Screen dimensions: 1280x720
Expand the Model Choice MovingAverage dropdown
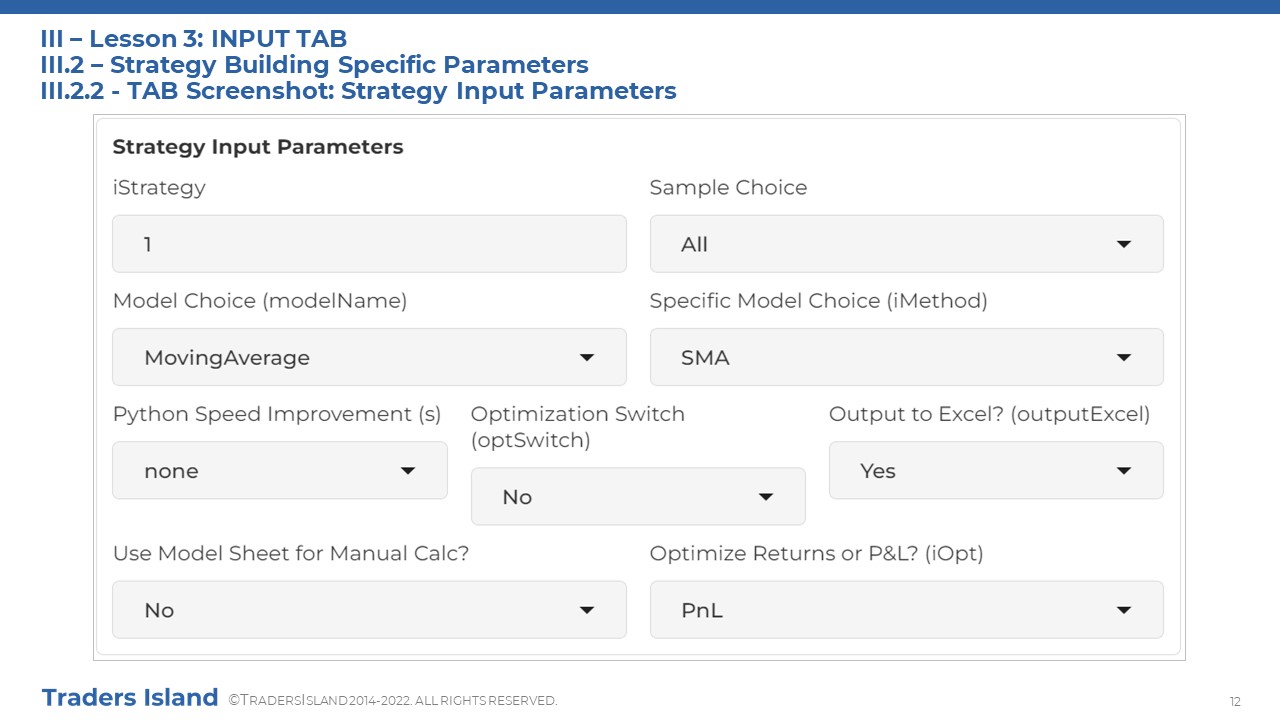[369, 357]
